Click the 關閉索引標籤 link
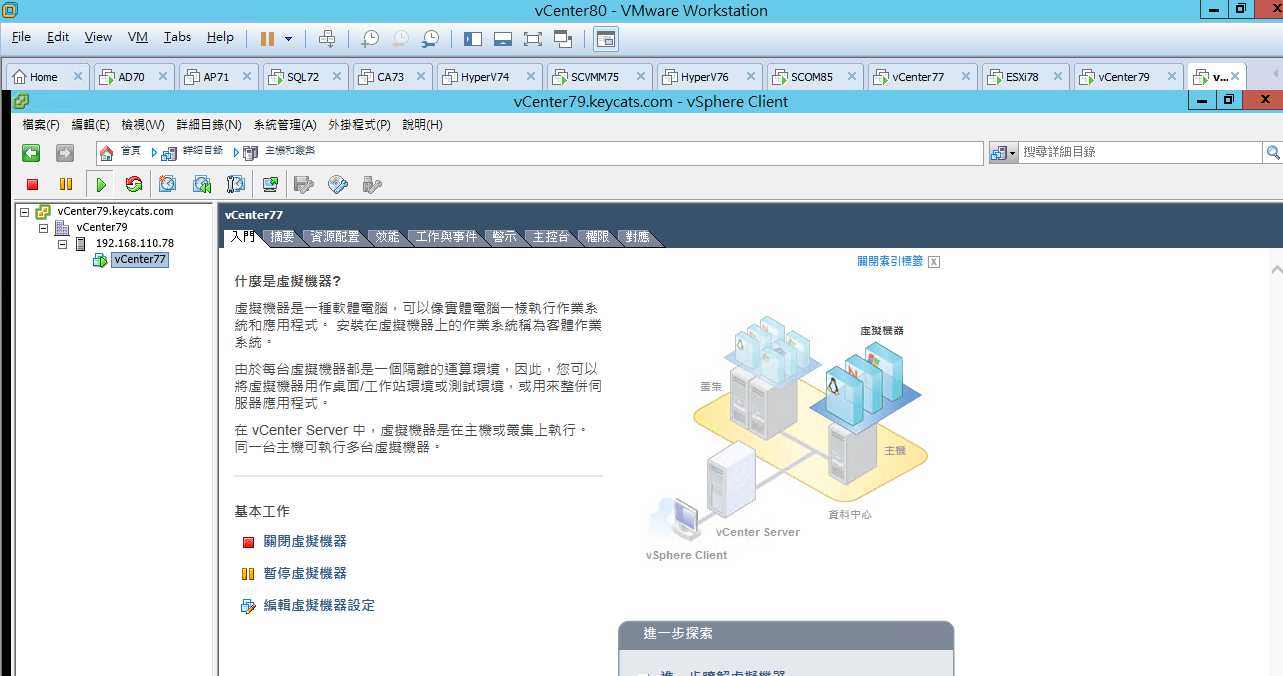1283x676 pixels. click(x=890, y=262)
